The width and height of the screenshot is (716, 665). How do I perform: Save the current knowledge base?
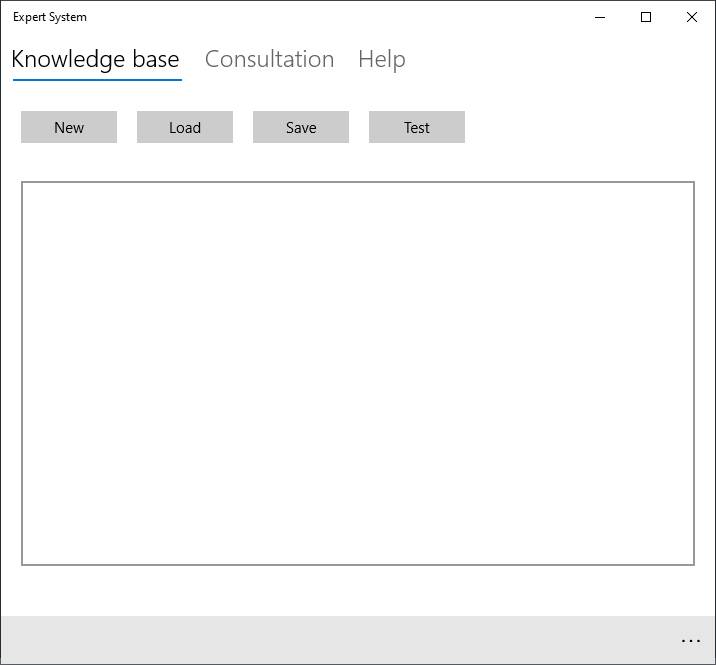point(301,127)
